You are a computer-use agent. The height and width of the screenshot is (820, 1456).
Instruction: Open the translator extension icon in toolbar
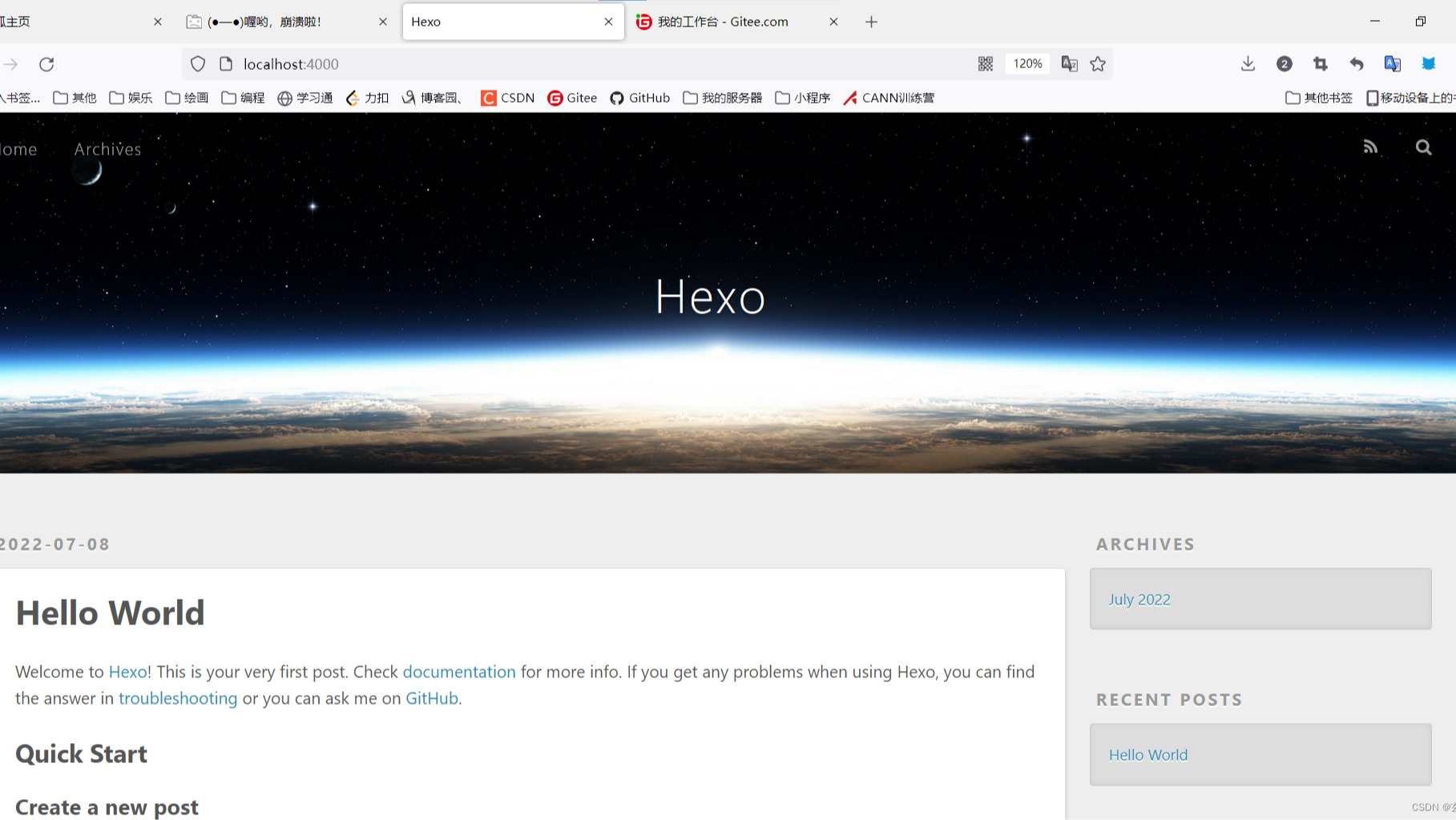pos(1393,64)
